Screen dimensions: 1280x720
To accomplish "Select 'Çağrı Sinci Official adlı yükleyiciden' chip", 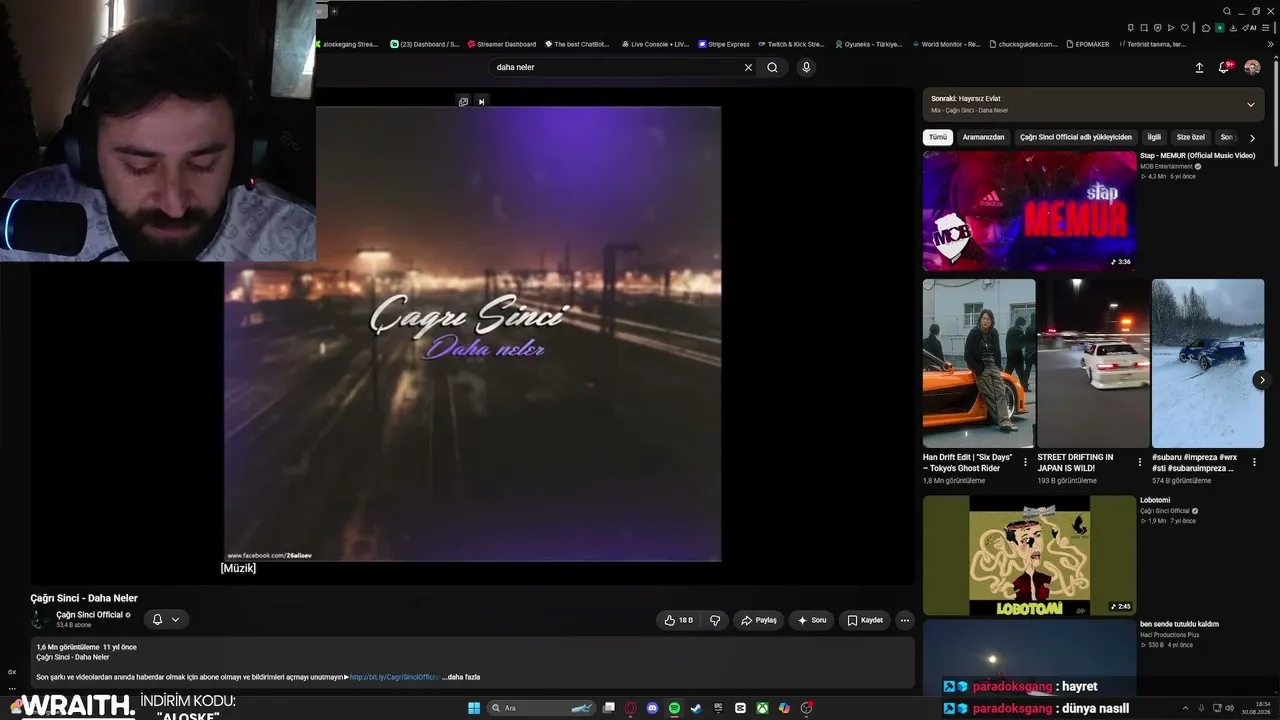I will (x=1076, y=137).
